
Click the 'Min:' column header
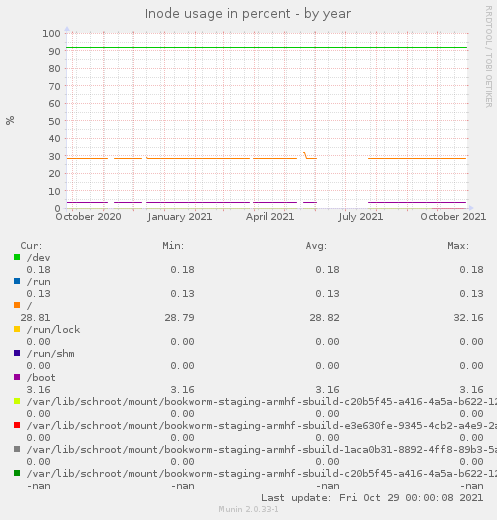tap(173, 246)
